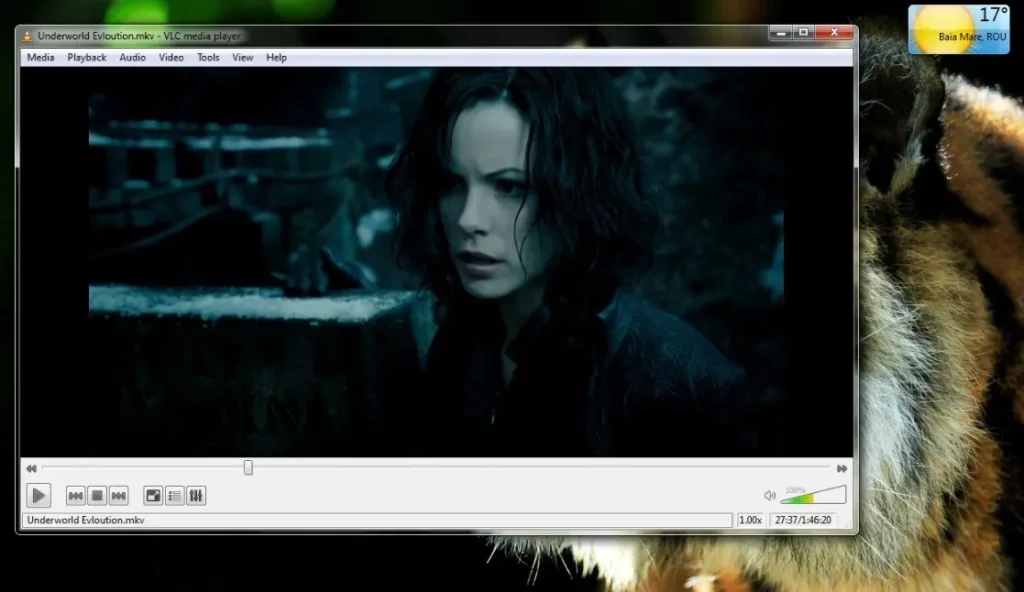
Task: Toggle elapsed time display 27:37/1:46:20
Action: (x=803, y=520)
